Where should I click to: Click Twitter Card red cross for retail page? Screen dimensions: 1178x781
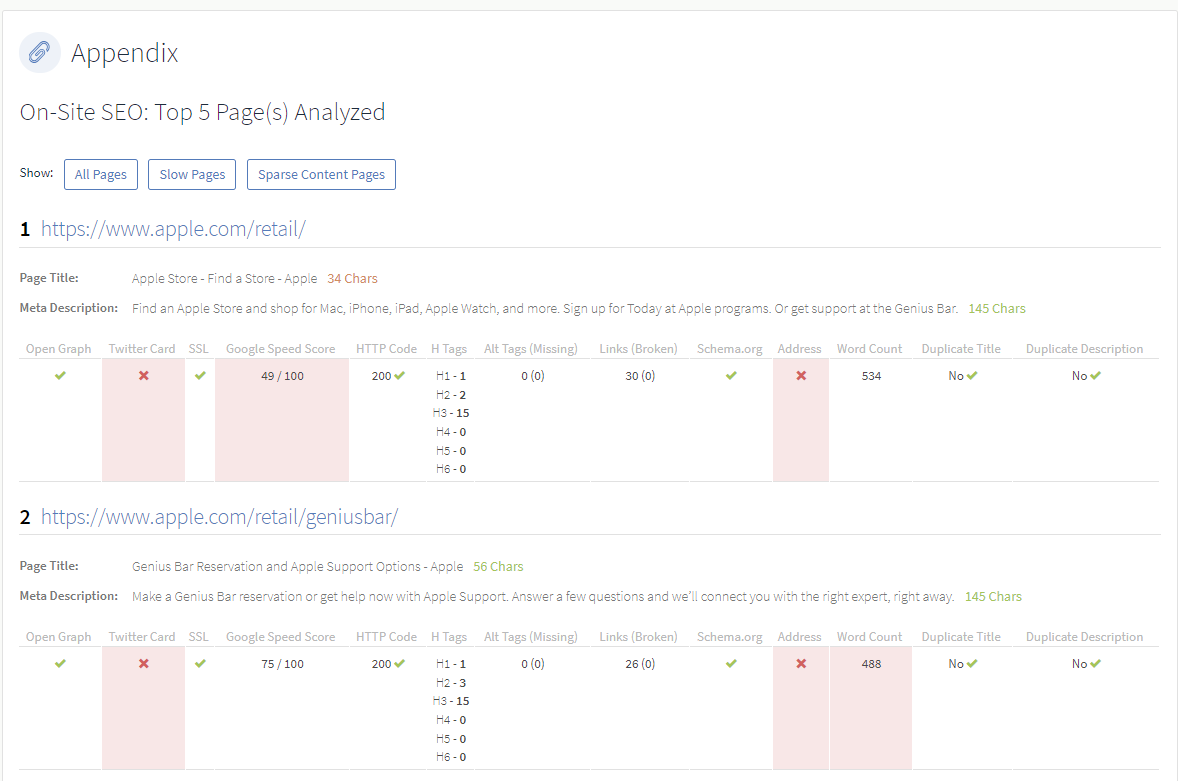(x=143, y=375)
